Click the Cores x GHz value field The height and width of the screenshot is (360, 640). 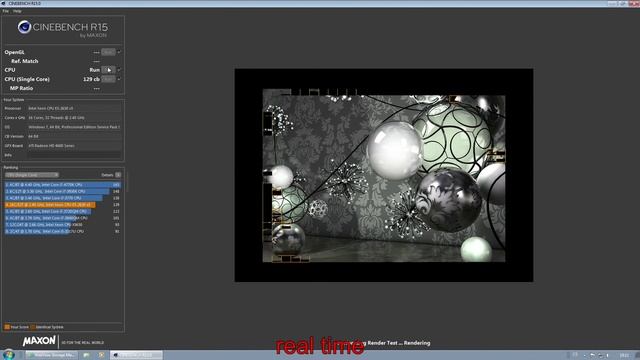(x=74, y=118)
